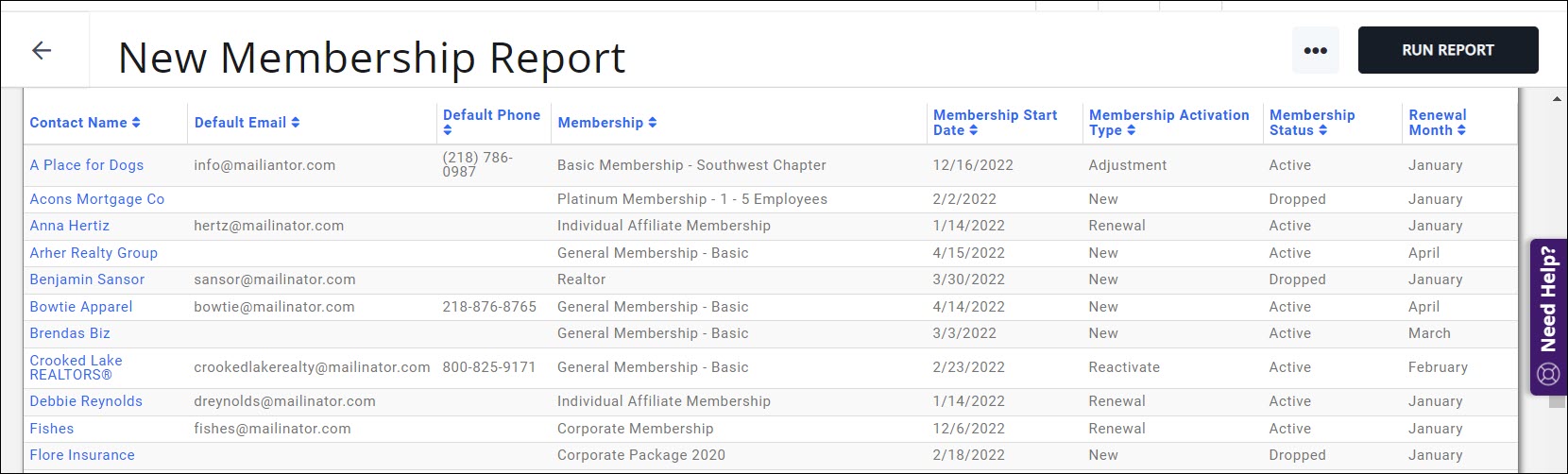Click the back arrow icon

(x=42, y=50)
